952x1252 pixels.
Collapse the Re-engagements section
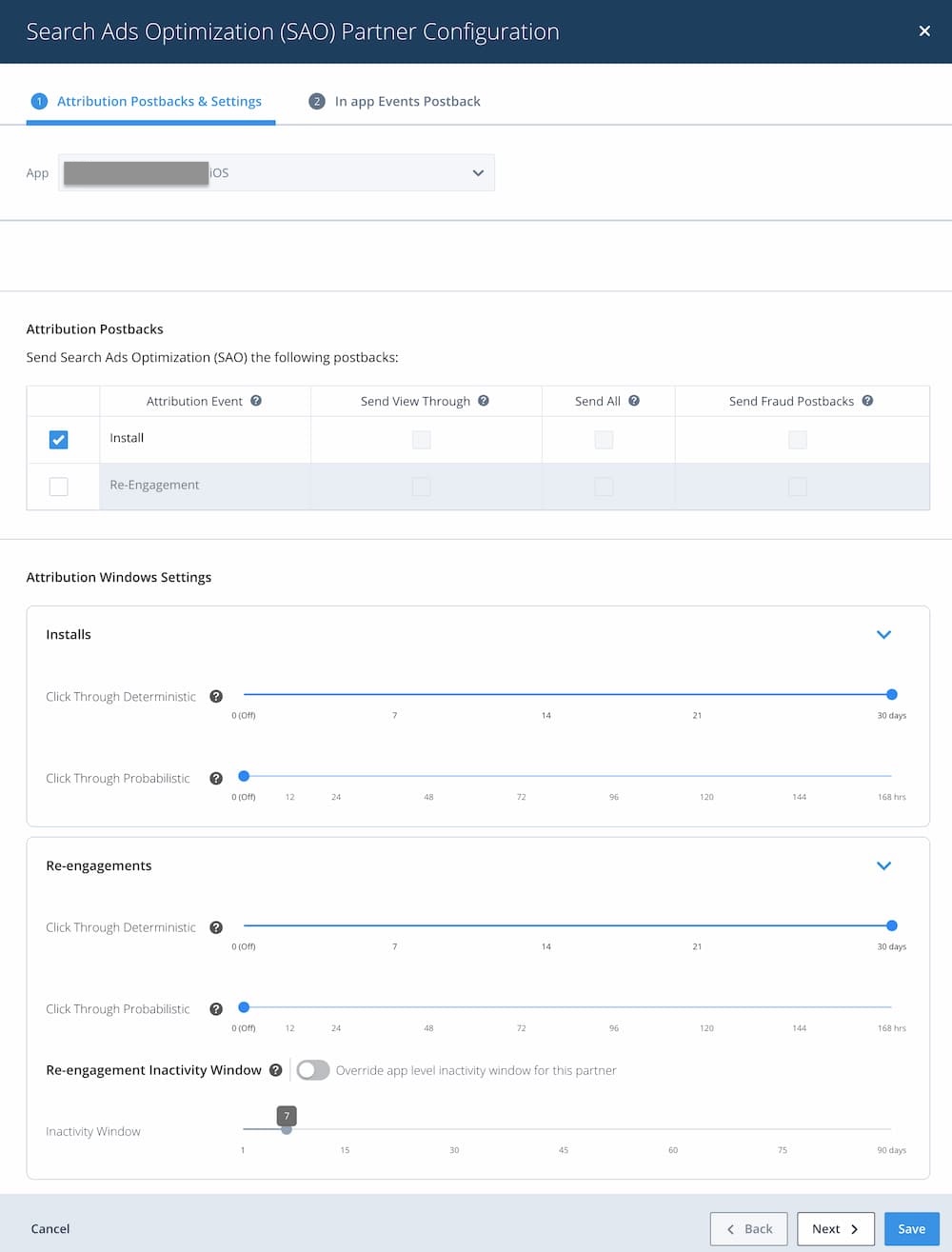coord(883,865)
